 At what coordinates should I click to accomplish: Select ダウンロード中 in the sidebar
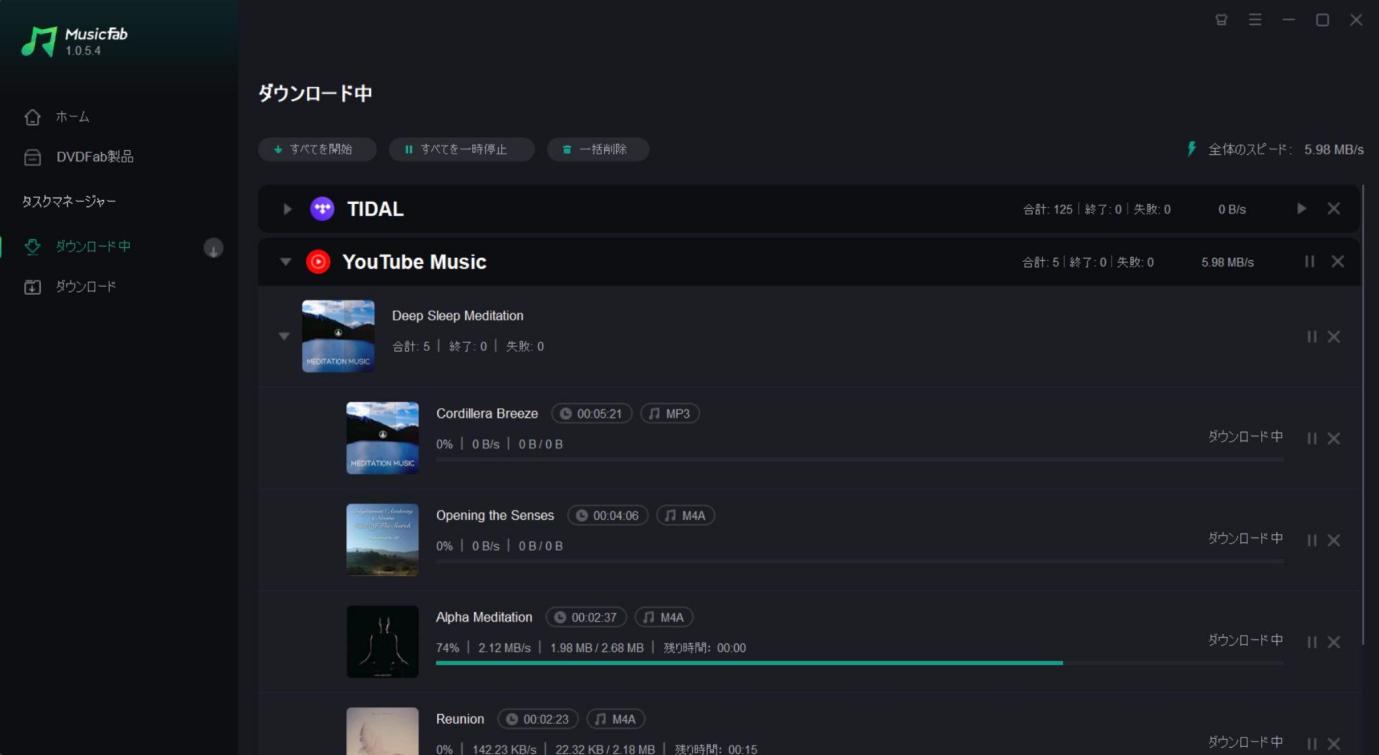(77, 247)
